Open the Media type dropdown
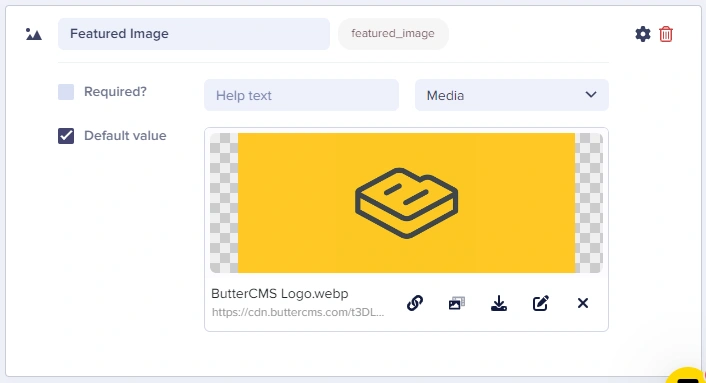The width and height of the screenshot is (706, 383). pos(511,95)
